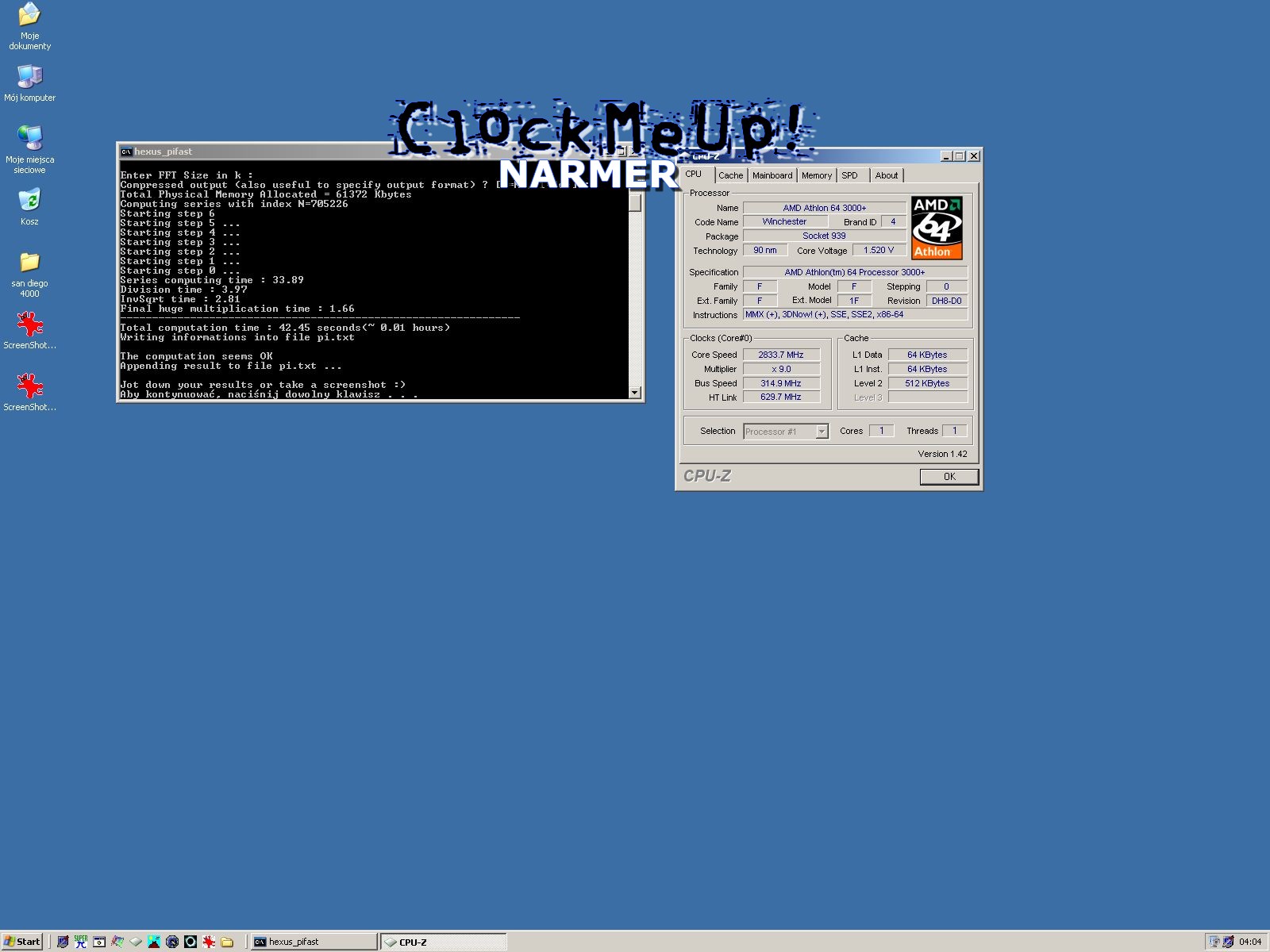Close the CPU-Z window
The width and height of the screenshot is (1270, 952).
pyautogui.click(x=974, y=156)
